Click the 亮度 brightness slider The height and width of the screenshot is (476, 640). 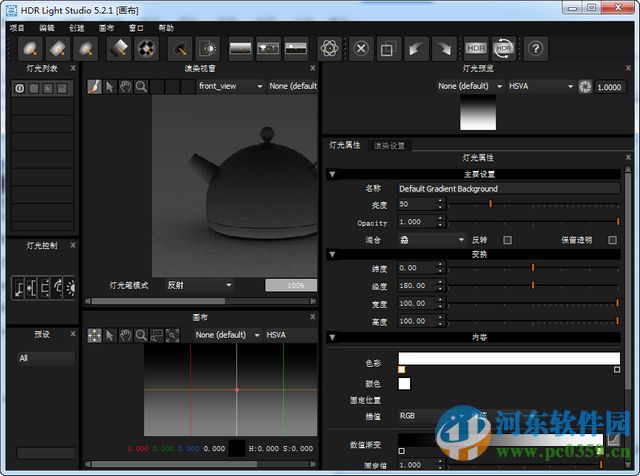pyautogui.click(x=533, y=204)
